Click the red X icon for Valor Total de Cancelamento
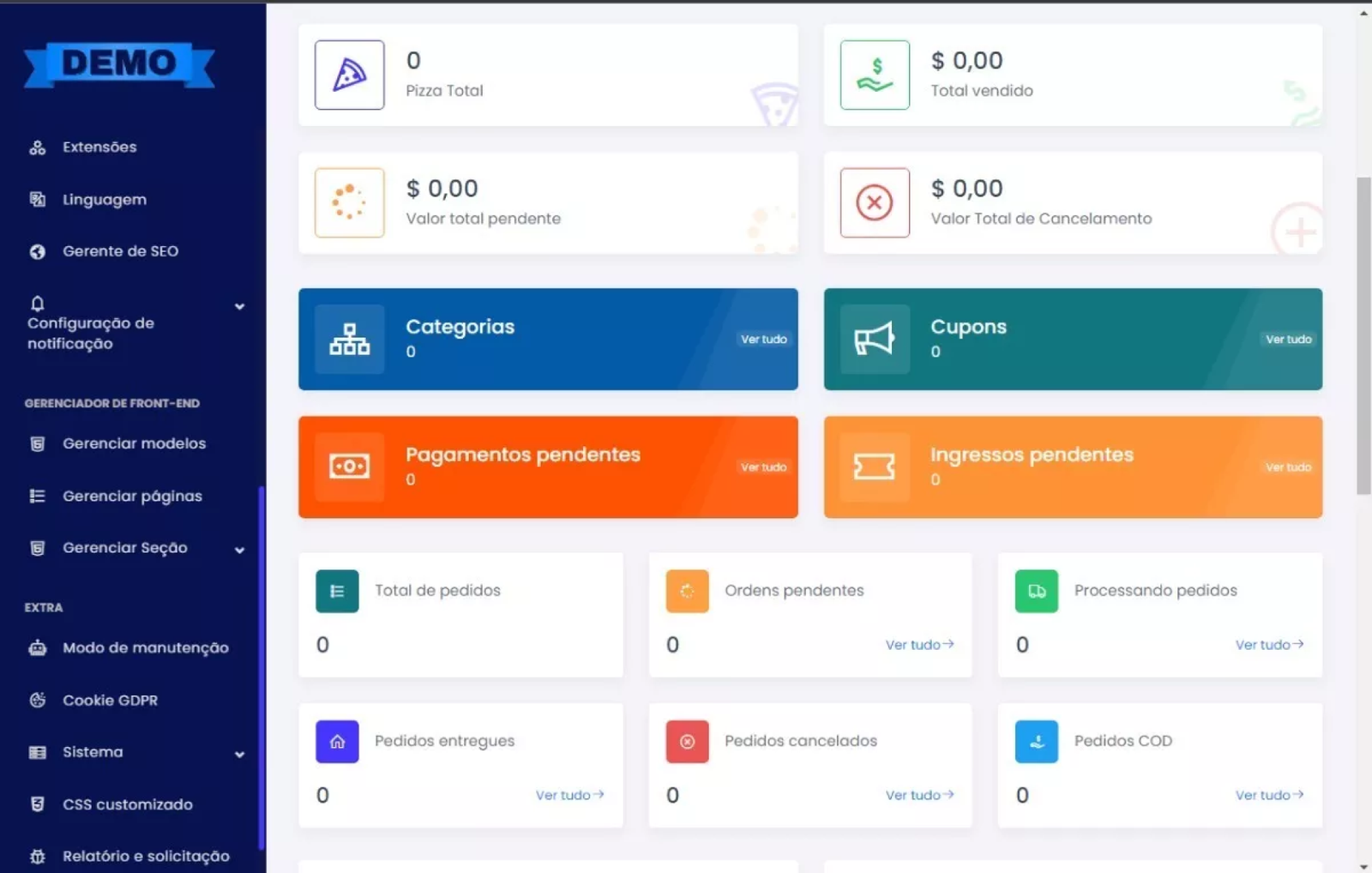 (875, 202)
